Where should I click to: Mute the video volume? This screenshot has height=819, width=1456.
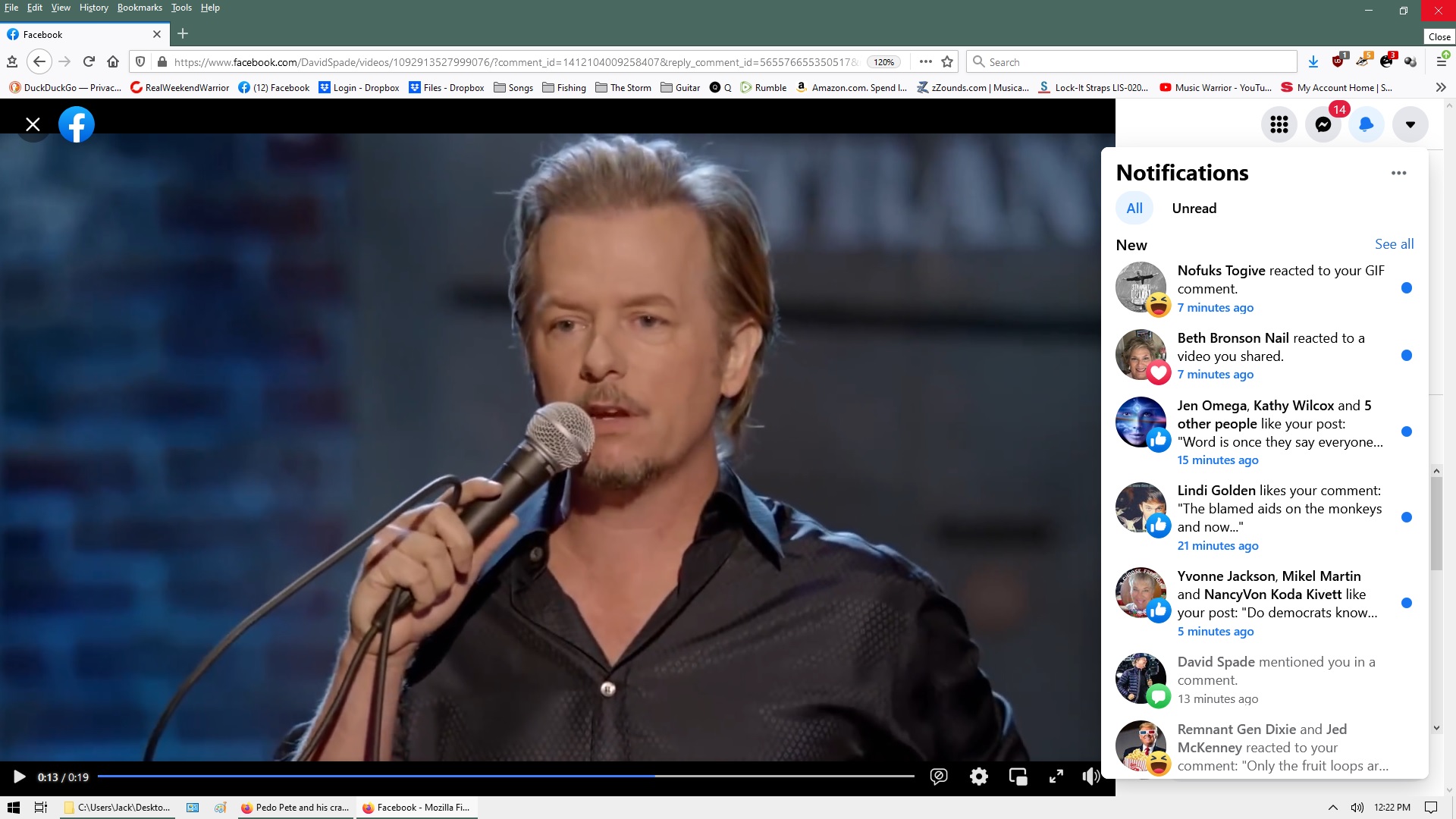point(1090,777)
